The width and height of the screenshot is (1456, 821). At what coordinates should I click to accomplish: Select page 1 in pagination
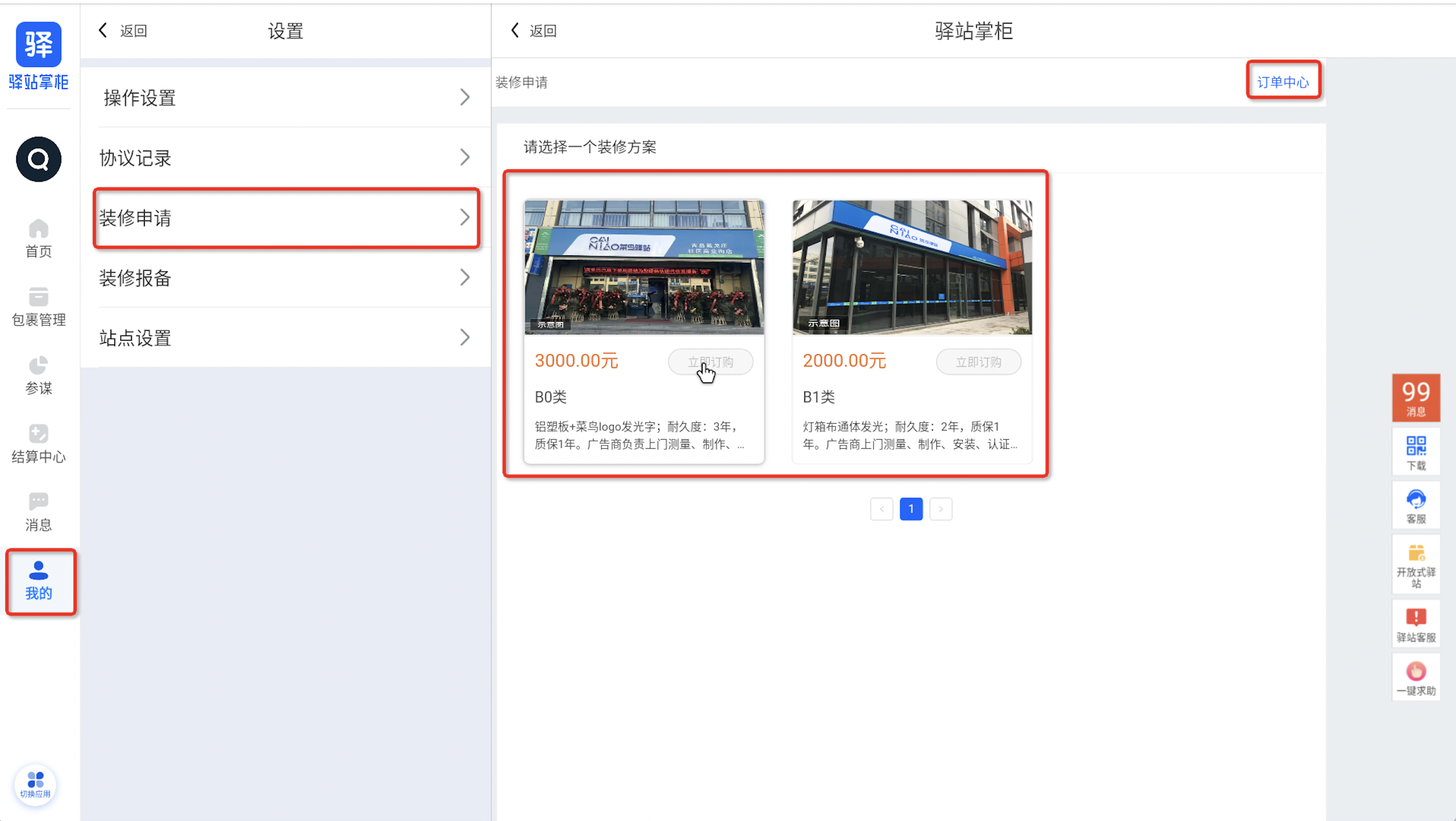click(x=911, y=509)
